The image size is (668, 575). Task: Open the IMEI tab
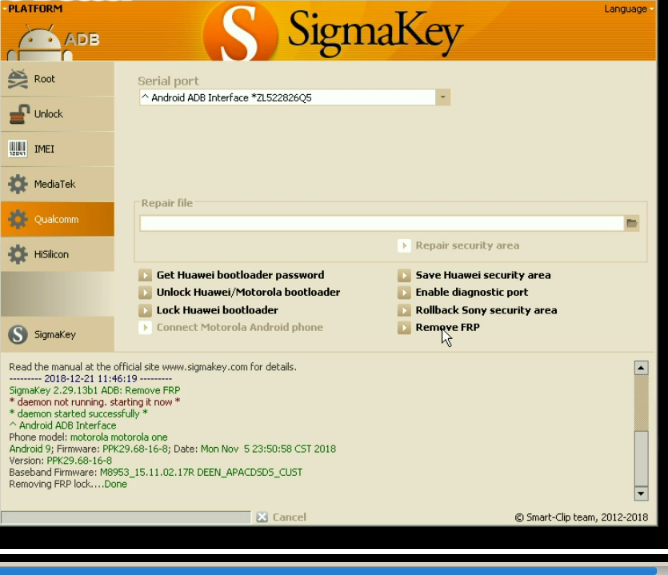(x=58, y=149)
